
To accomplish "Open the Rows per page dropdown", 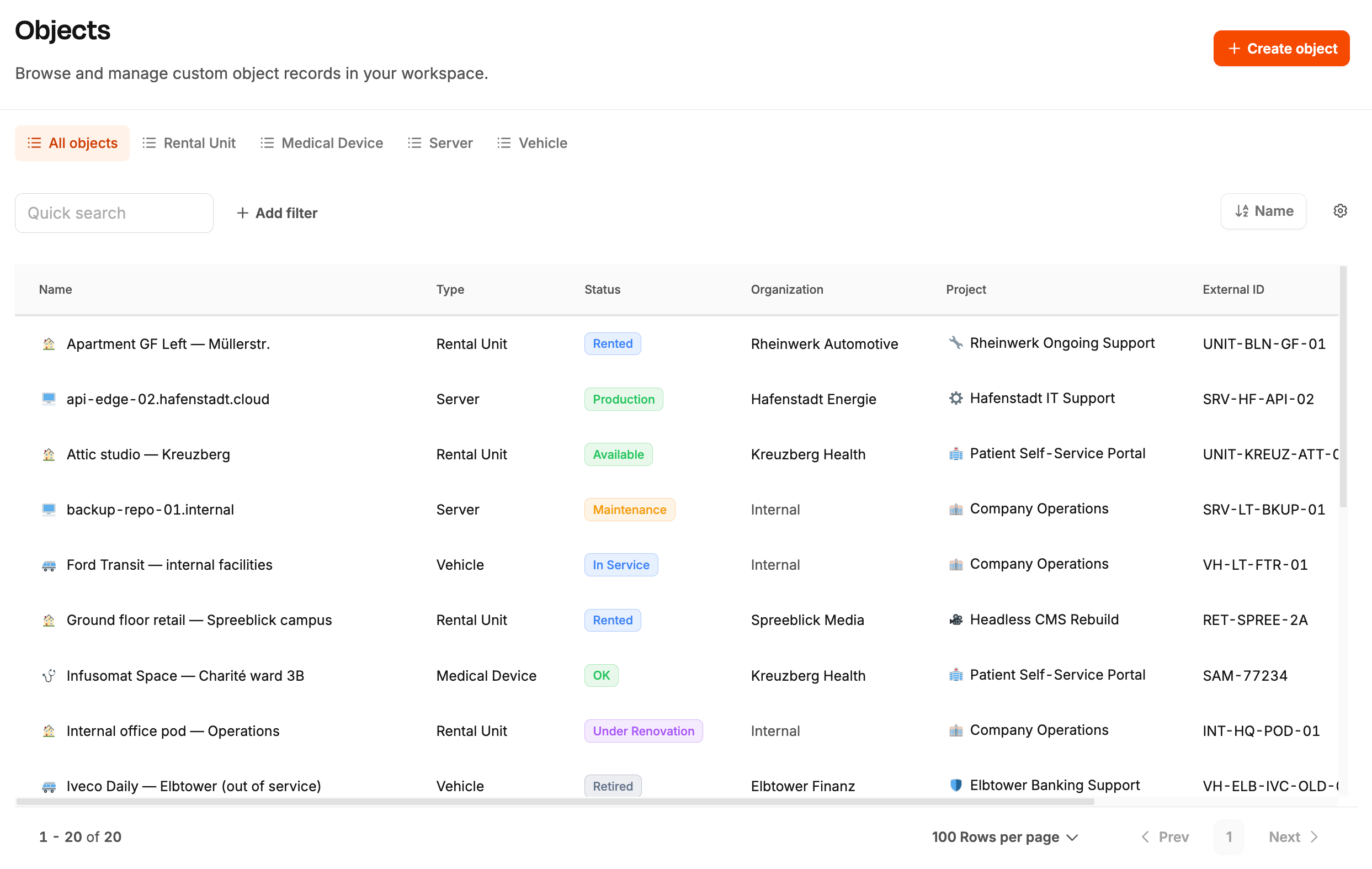I will (x=1005, y=836).
